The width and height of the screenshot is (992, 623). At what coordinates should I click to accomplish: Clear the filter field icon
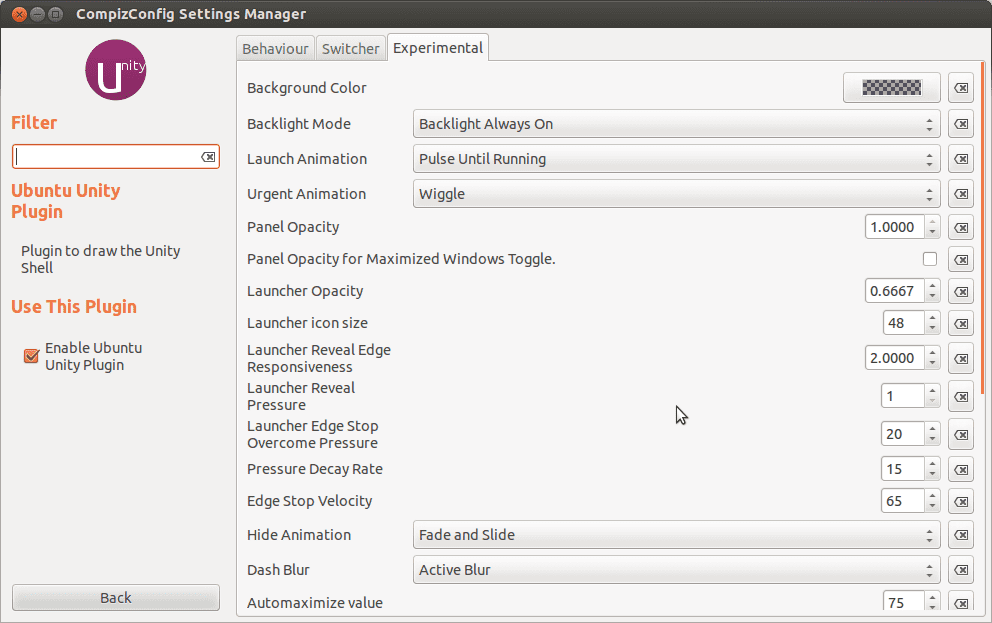click(x=208, y=157)
